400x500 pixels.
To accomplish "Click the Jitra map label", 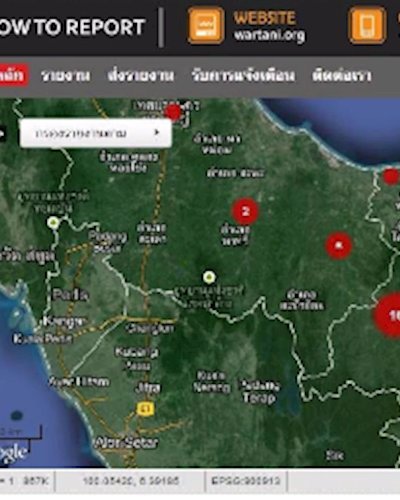I will tap(147, 388).
